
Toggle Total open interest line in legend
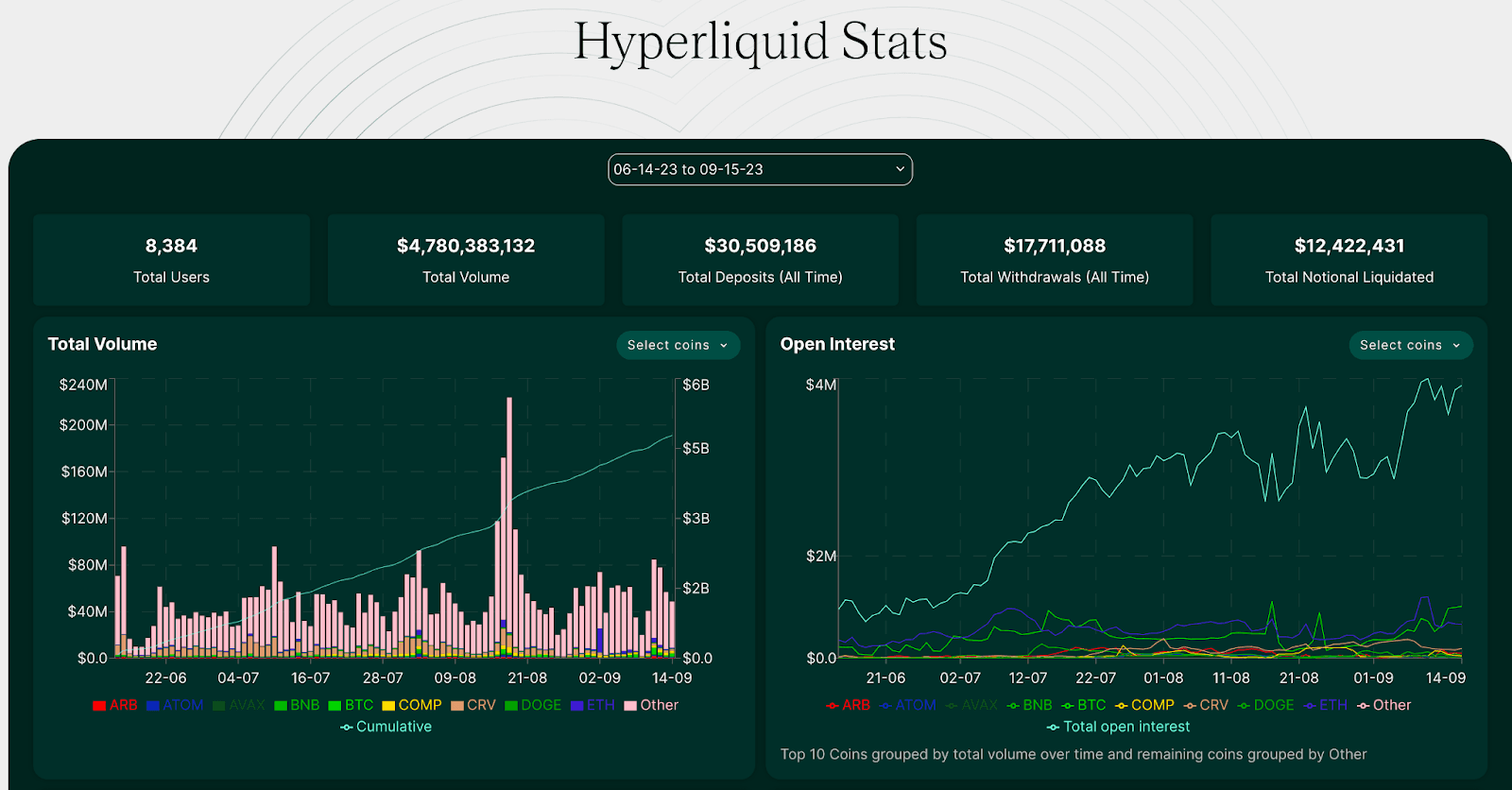click(1118, 727)
